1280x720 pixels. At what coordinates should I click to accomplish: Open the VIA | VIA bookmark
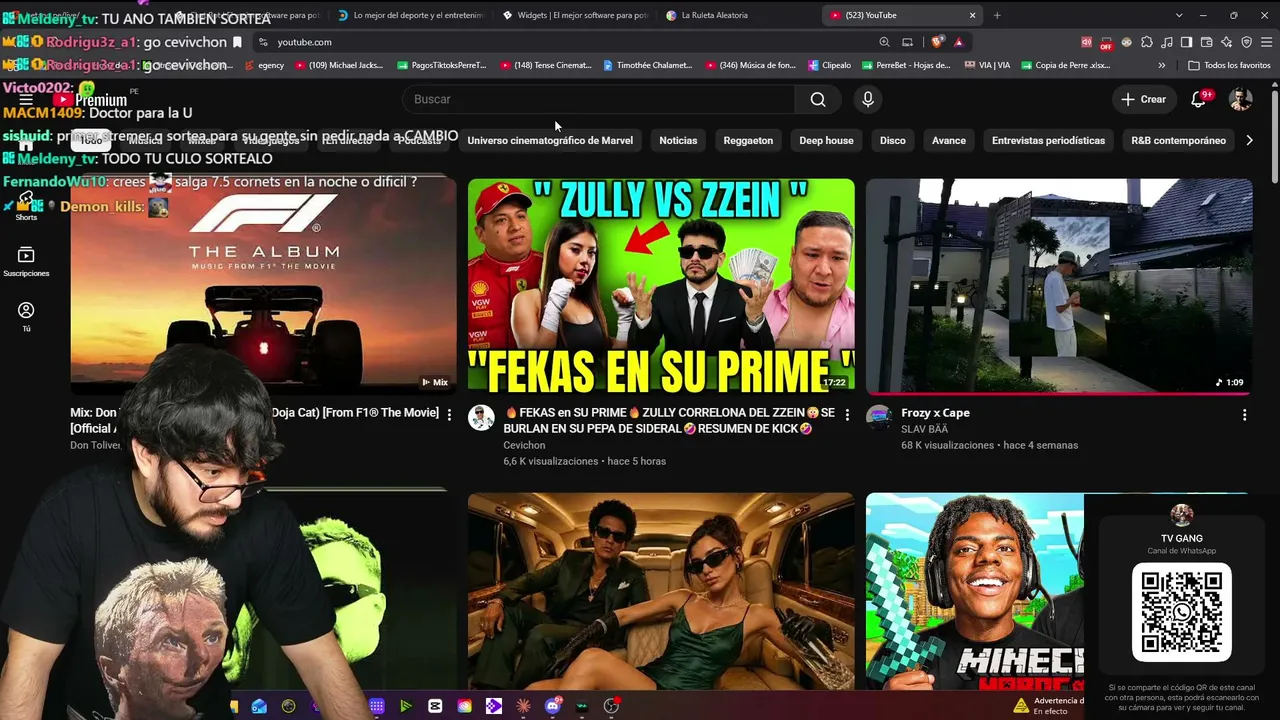point(987,65)
